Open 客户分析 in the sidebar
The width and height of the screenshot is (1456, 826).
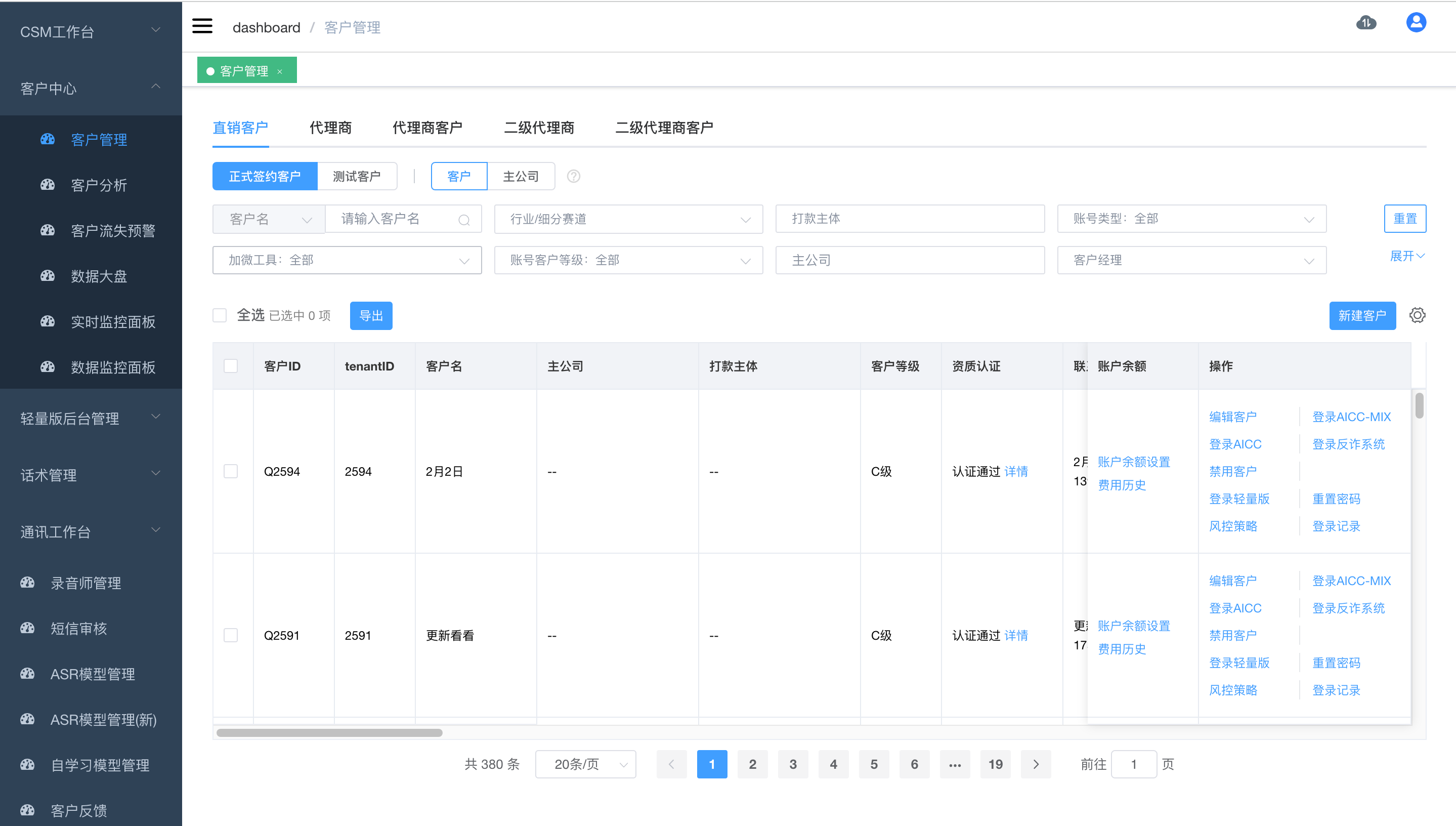pos(91,185)
